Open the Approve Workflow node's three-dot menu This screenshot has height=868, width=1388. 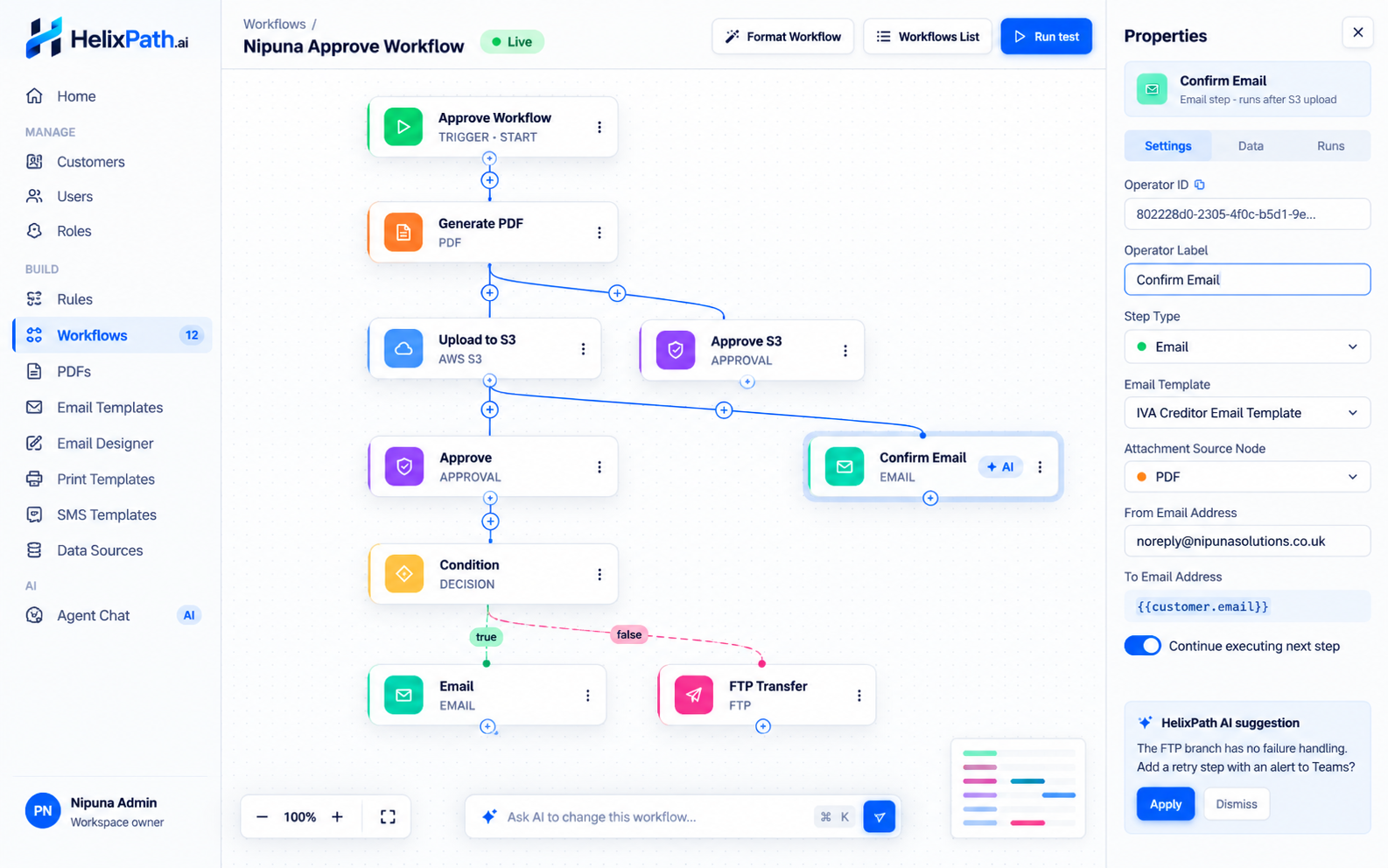pyautogui.click(x=599, y=127)
